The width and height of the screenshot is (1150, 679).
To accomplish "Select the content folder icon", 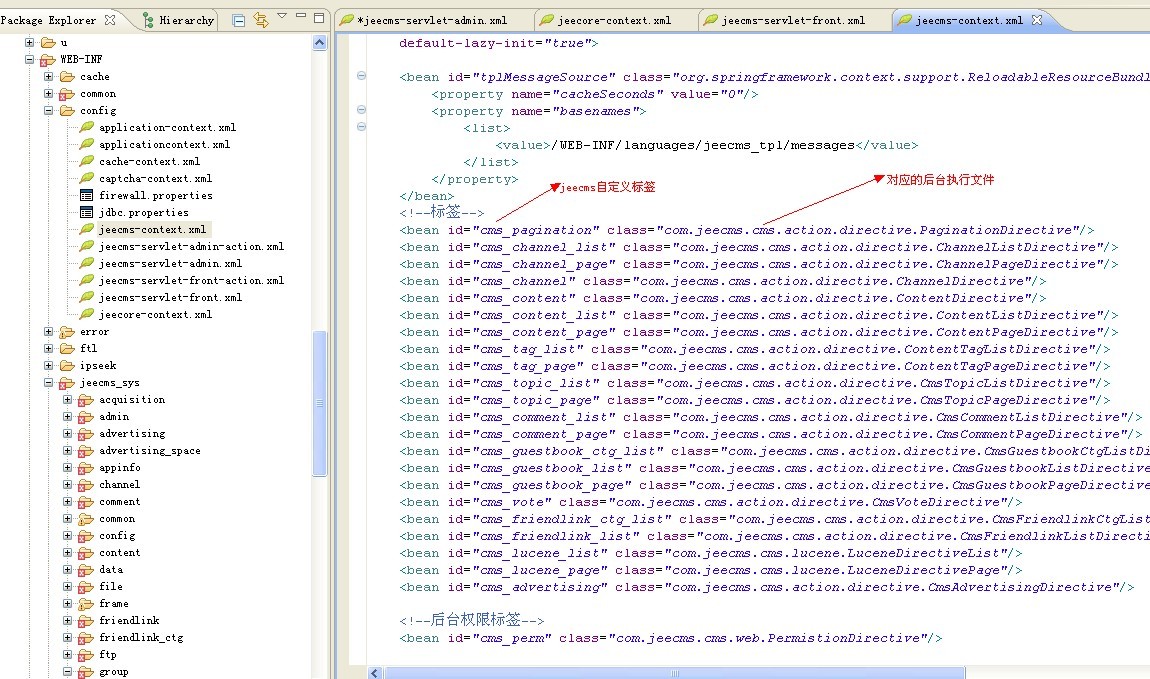I will click(86, 553).
